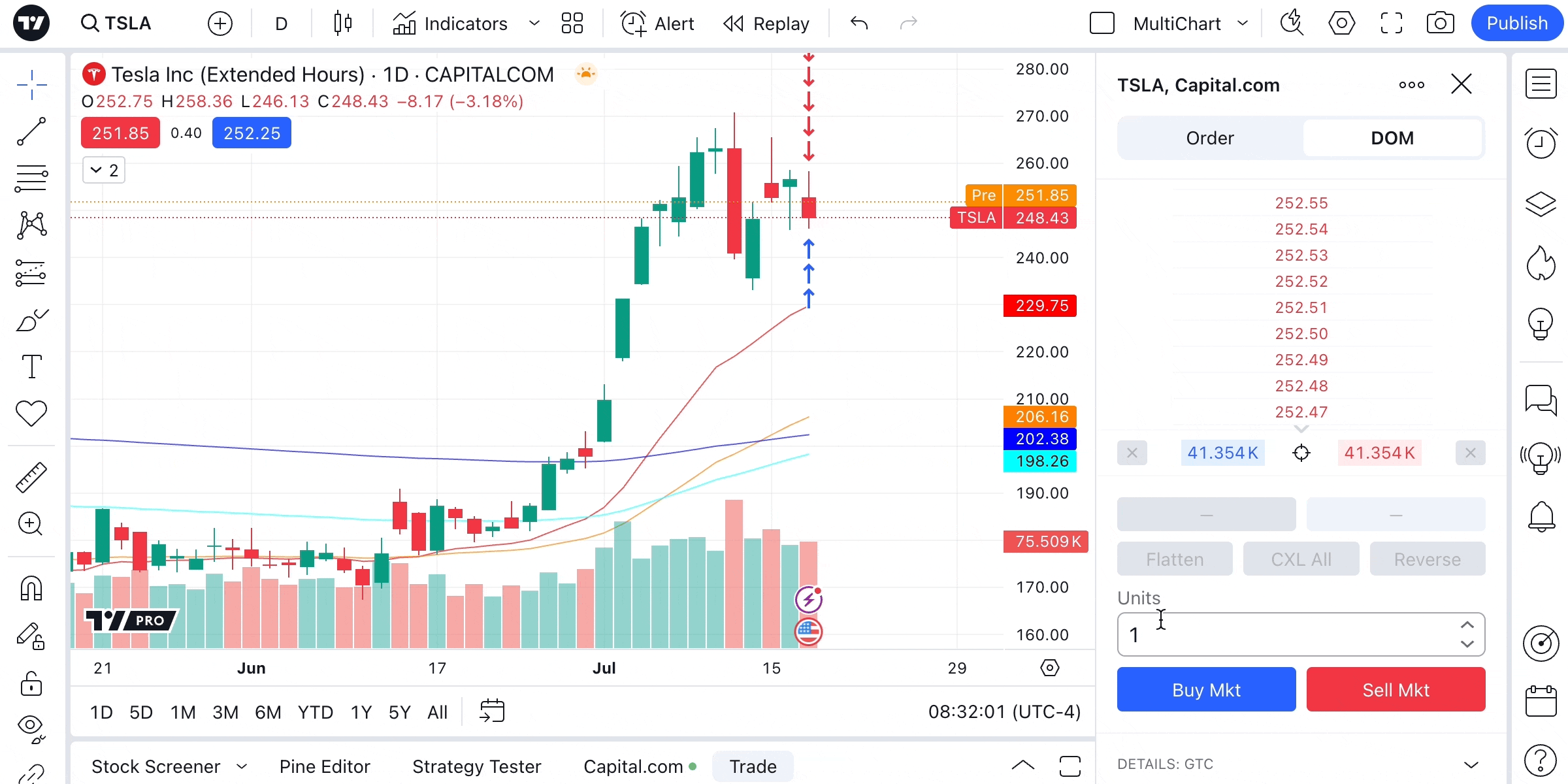This screenshot has height=784, width=1568.
Task: Expand the DETAILS: GTC section
Action: click(1471, 764)
